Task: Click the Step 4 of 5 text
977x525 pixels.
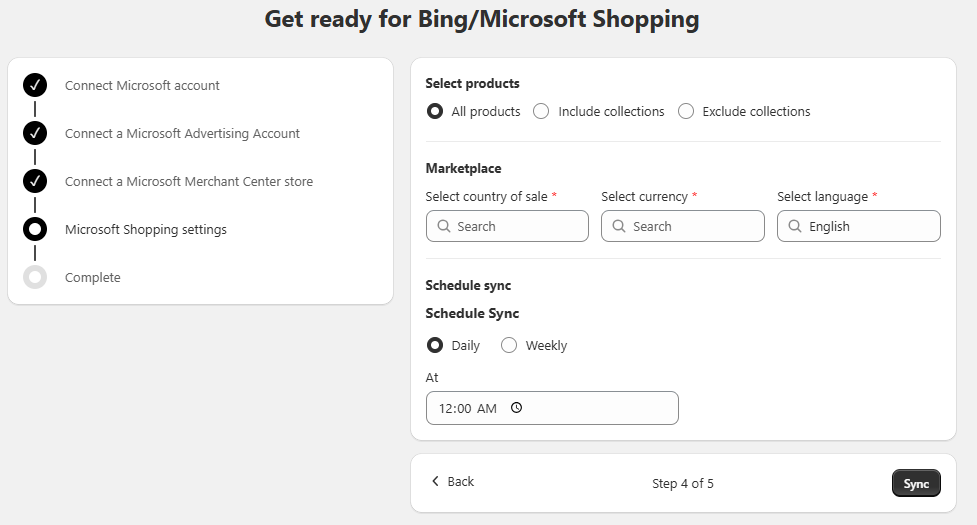Action: click(683, 483)
